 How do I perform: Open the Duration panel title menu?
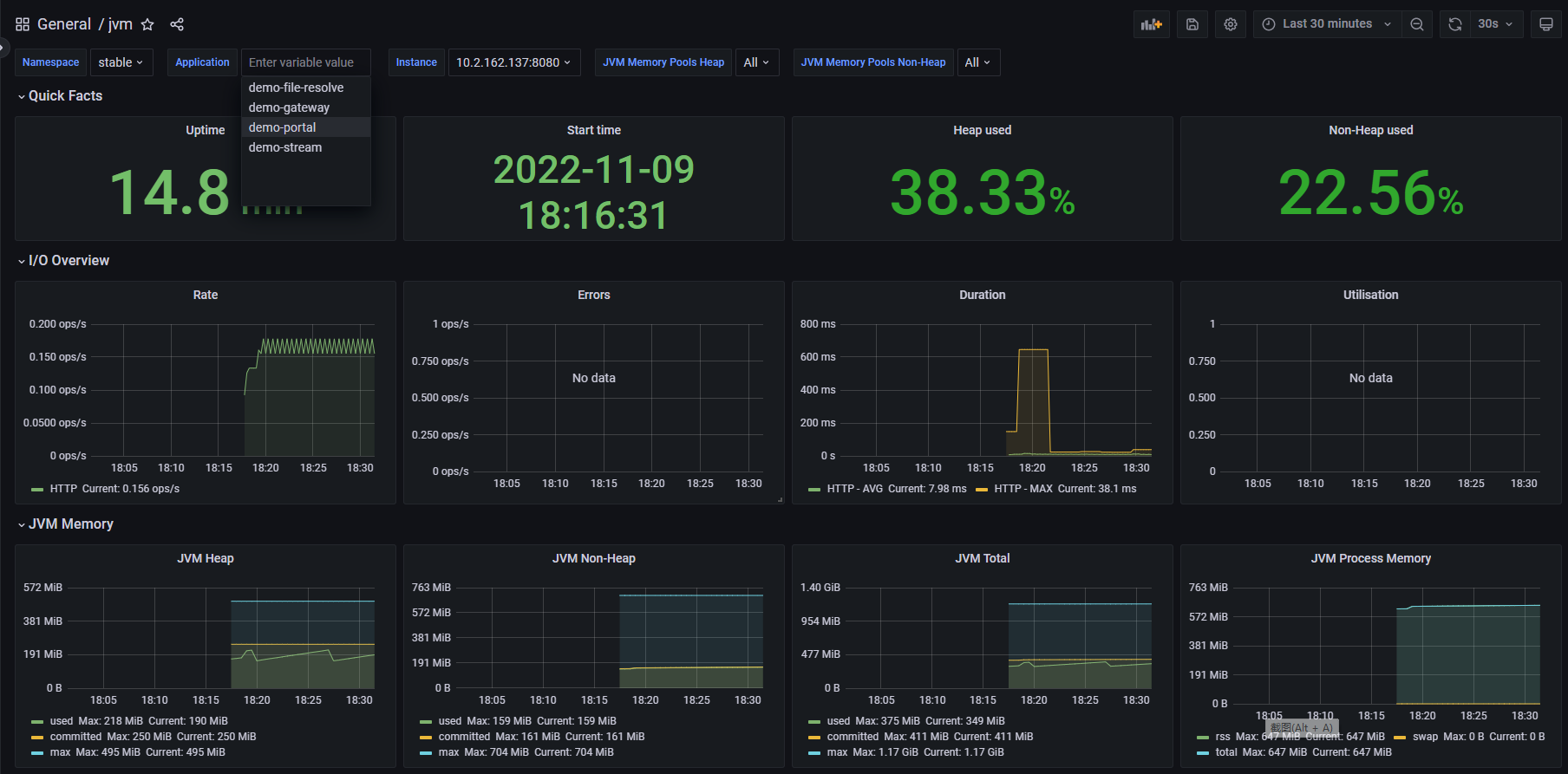983,295
